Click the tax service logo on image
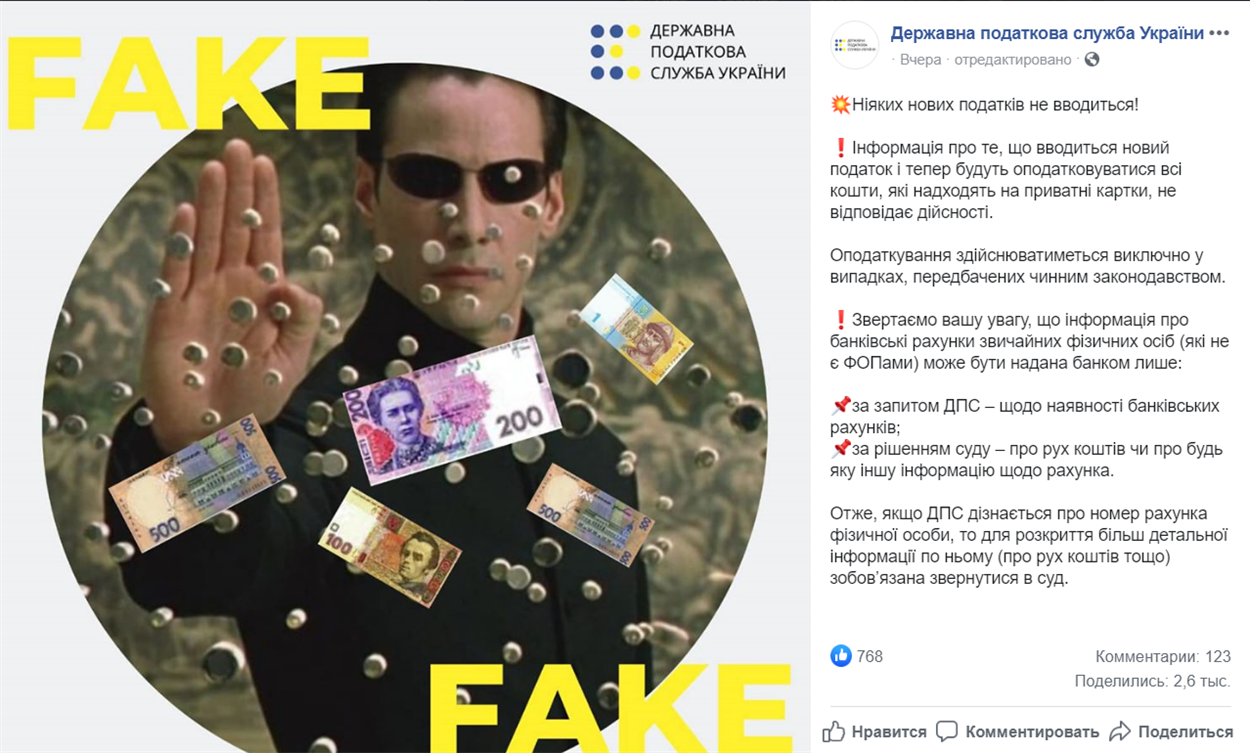Image resolution: width=1250 pixels, height=753 pixels. (x=688, y=52)
